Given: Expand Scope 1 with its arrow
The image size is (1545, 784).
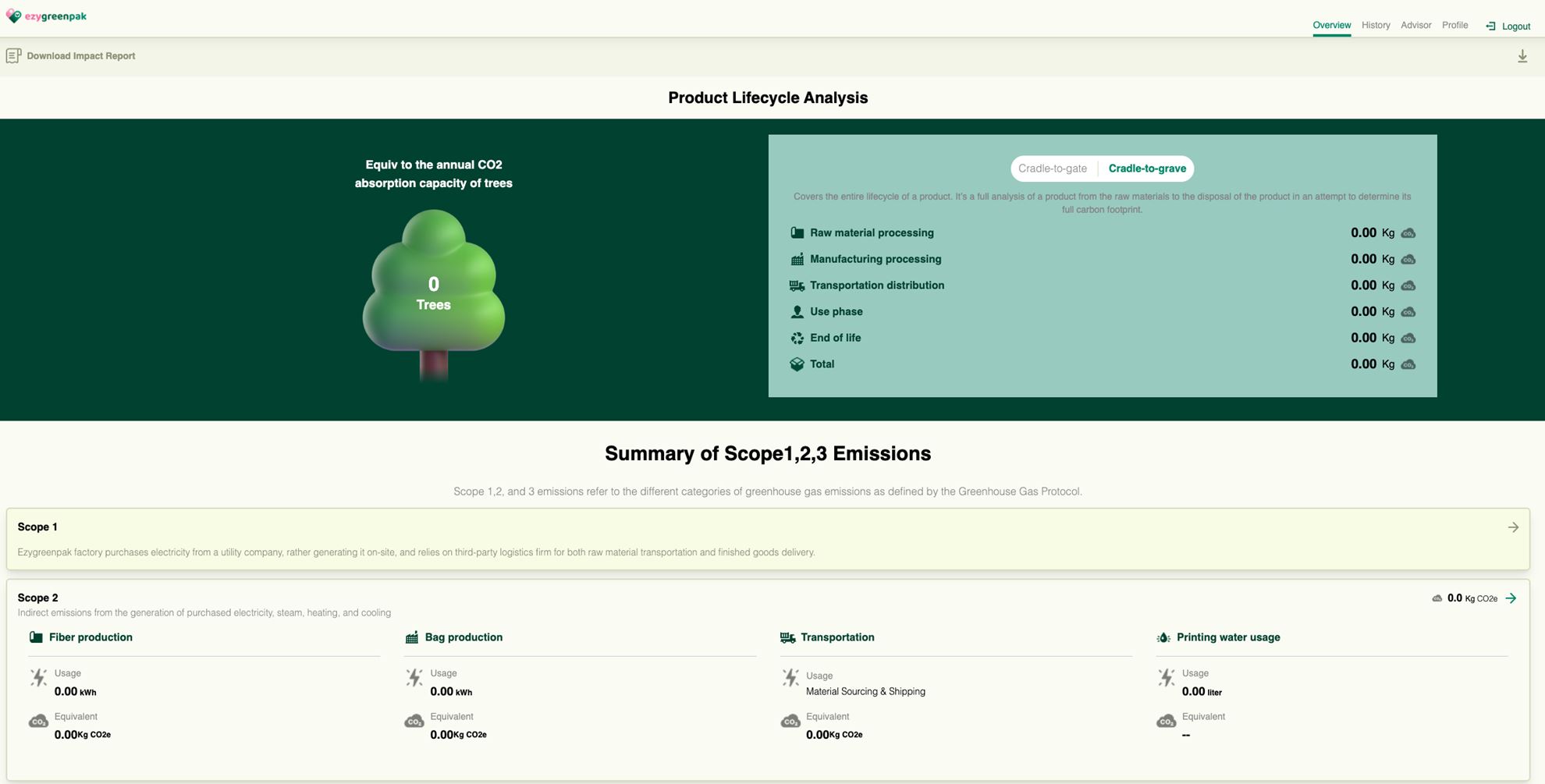Looking at the screenshot, I should coord(1512,527).
